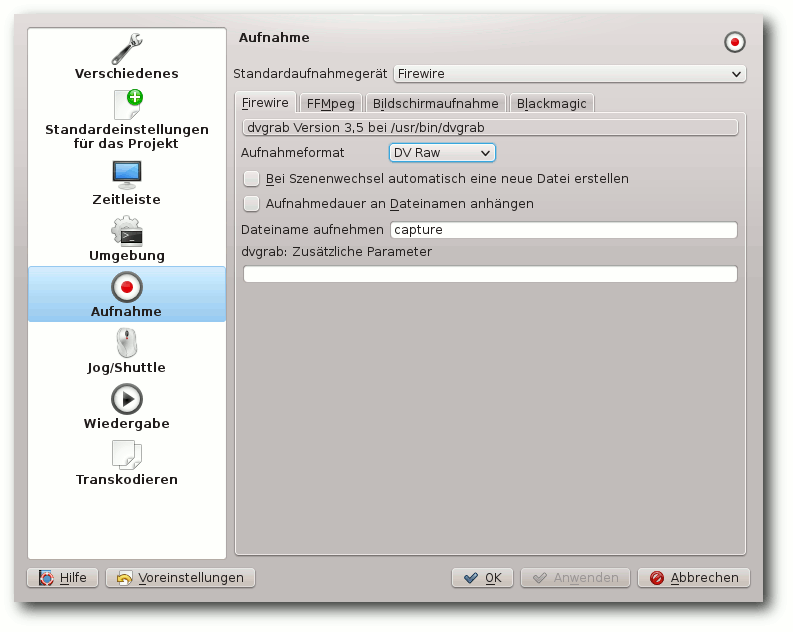Select the Aufnahme record category
This screenshot has height=632, width=793.
point(126,294)
